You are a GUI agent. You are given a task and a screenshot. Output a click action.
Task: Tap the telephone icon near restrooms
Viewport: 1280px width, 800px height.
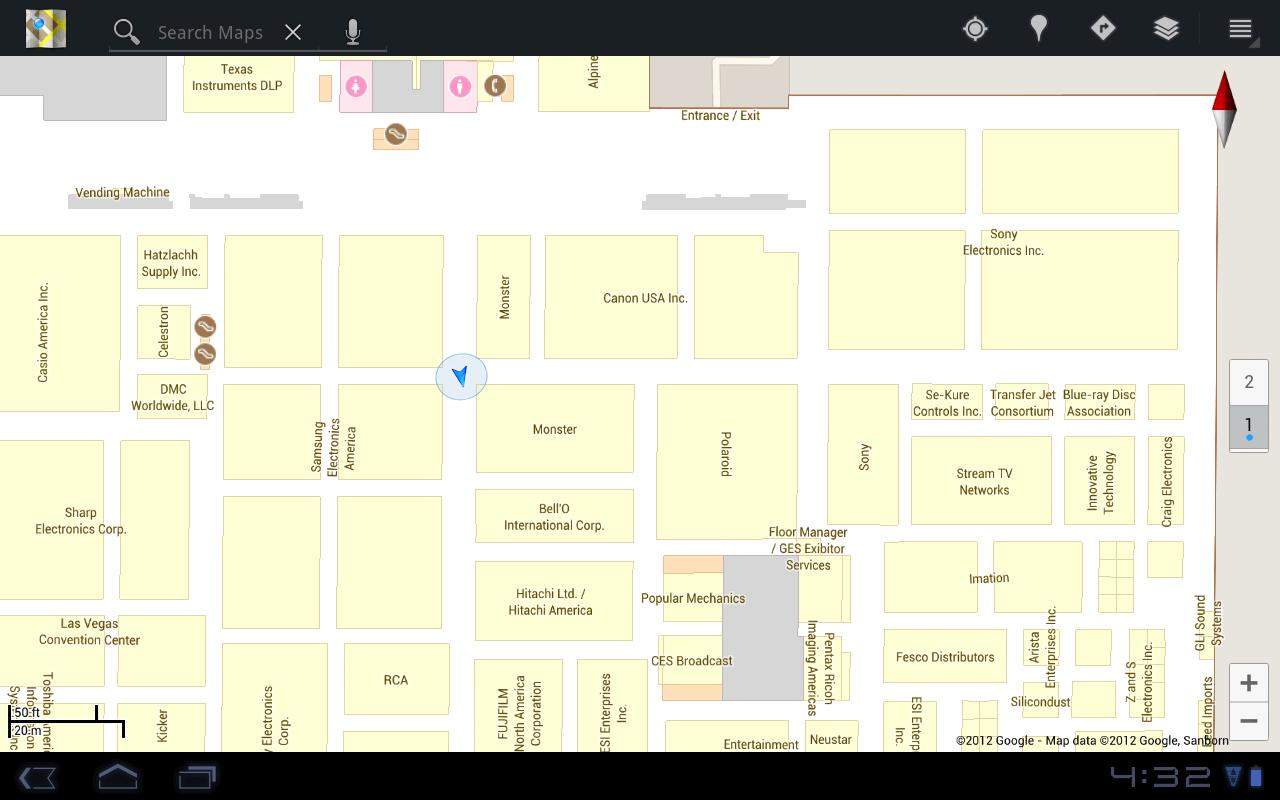click(494, 86)
